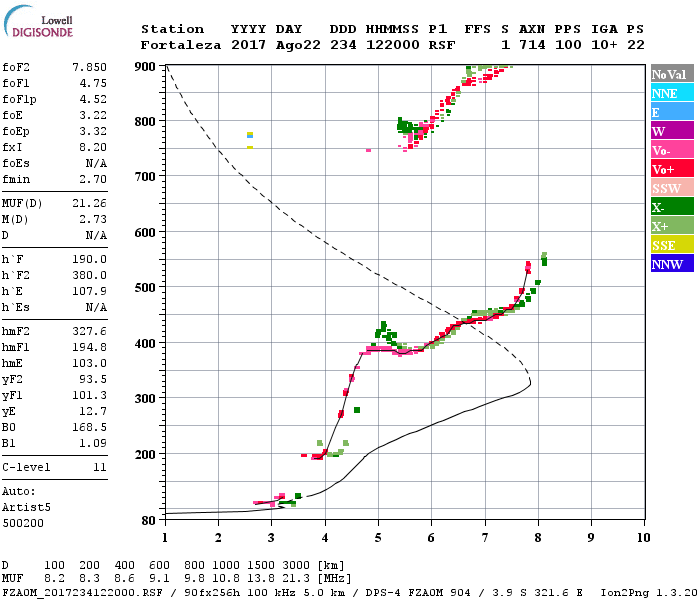The image size is (700, 600).
Task: Click the h`E value 107.9
Action: click(89, 292)
